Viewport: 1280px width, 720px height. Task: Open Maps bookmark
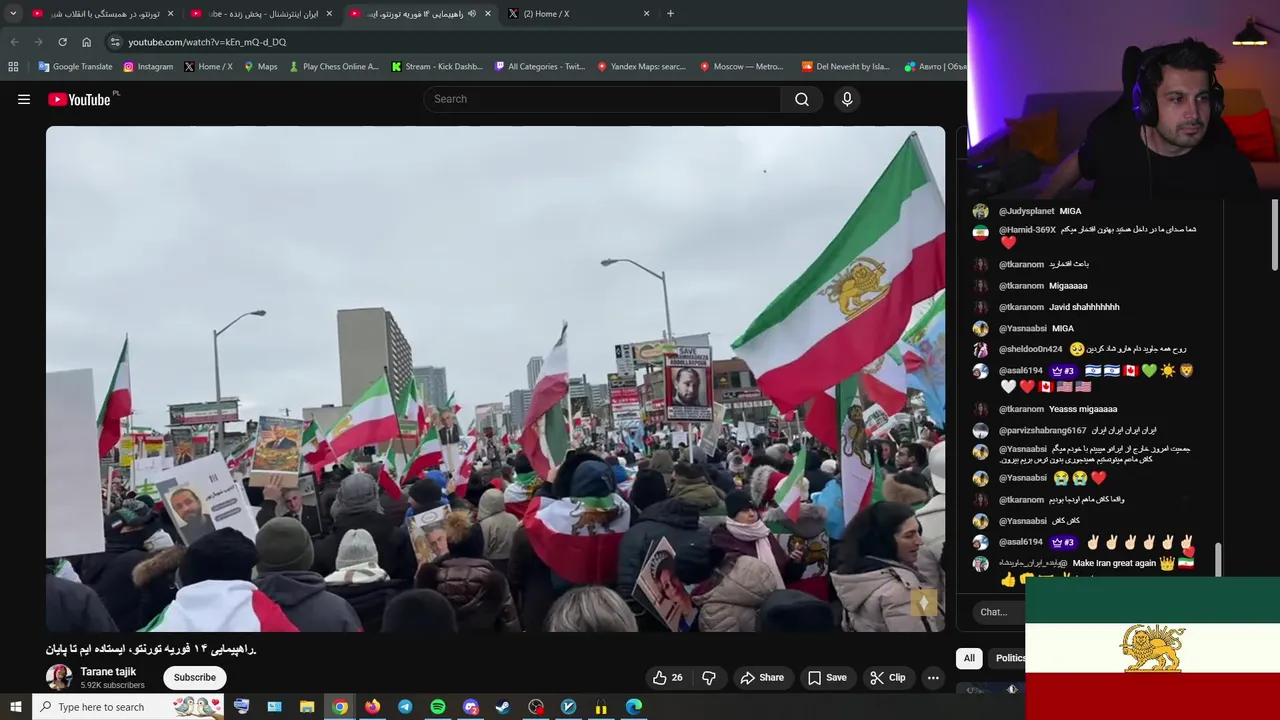(x=260, y=67)
